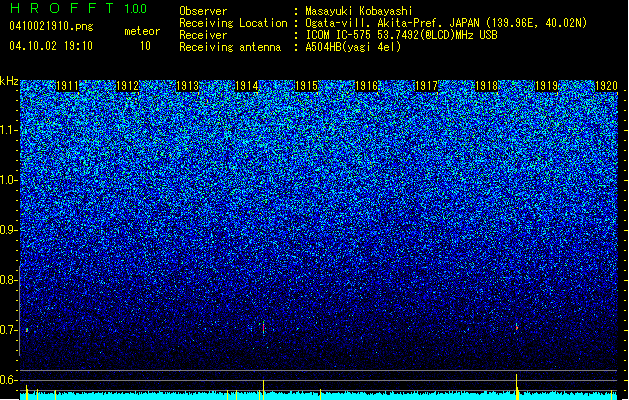Image resolution: width=629 pixels, height=400 pixels.
Task: Click time marker 1911
Action: pos(67,86)
